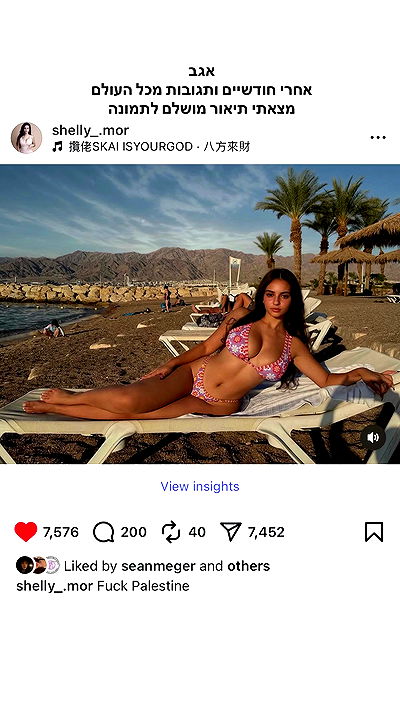Tap the music note icon beside audio track
Viewport: 400px width, 711px height.
click(57, 147)
